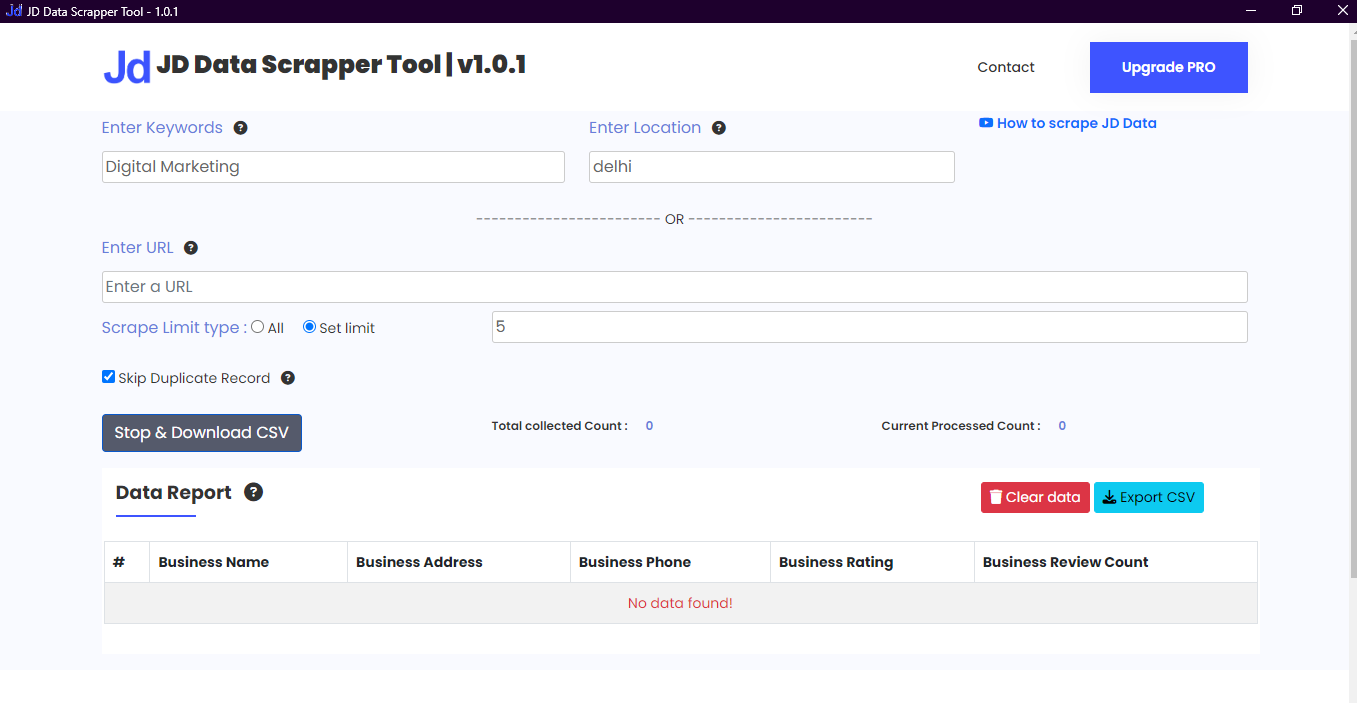Image resolution: width=1357 pixels, height=703 pixels.
Task: Click the Total collected Count label
Action: tap(560, 426)
